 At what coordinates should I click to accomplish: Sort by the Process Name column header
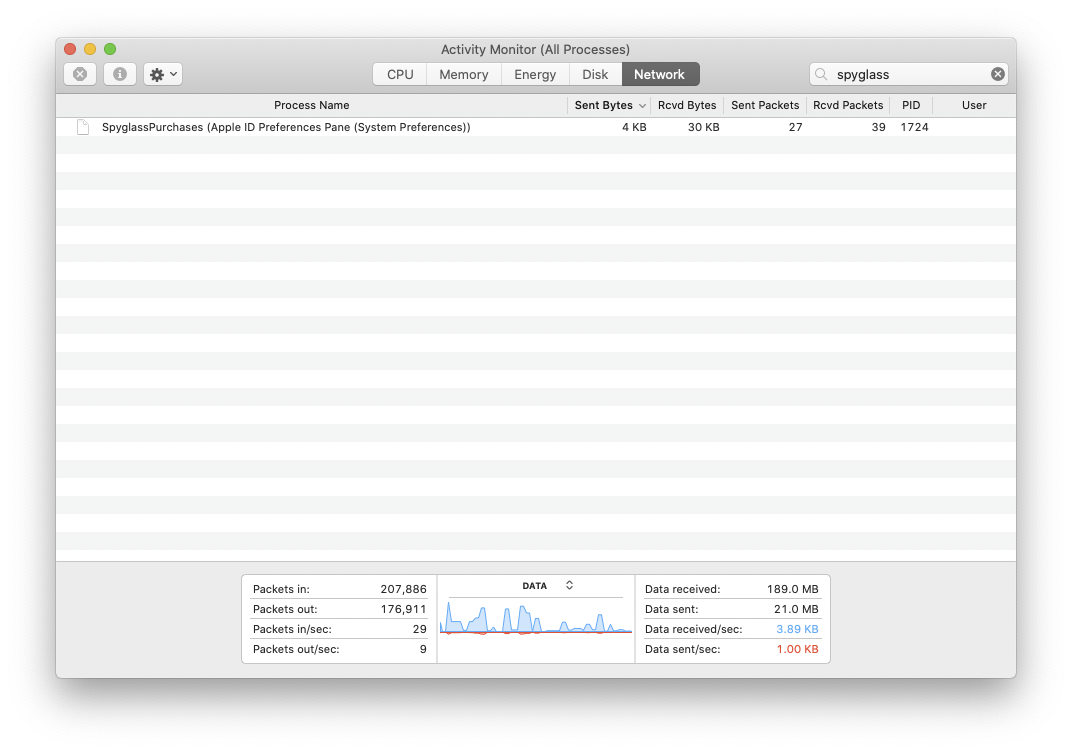[x=312, y=105]
